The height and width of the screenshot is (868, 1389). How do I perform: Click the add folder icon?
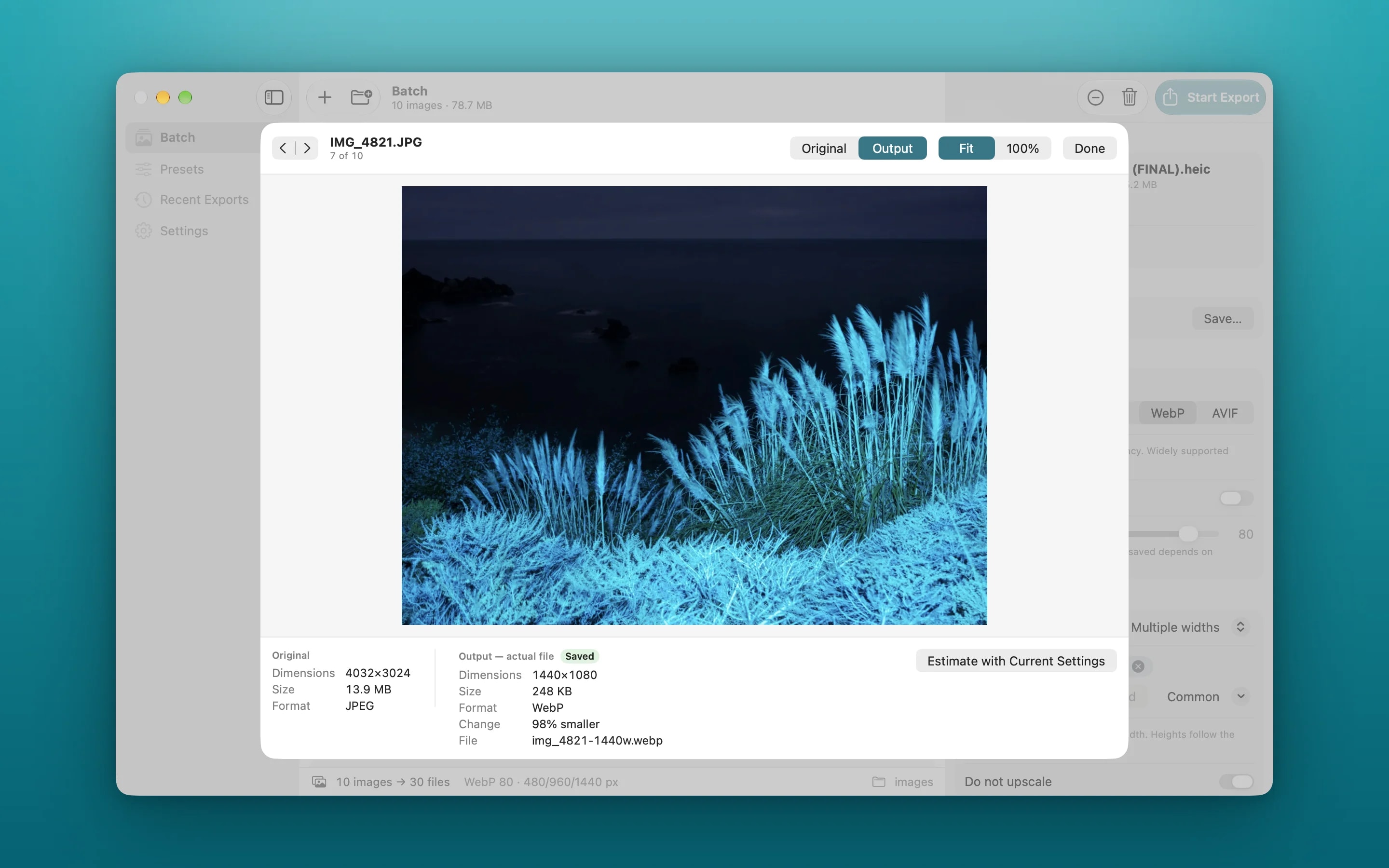[x=361, y=97]
